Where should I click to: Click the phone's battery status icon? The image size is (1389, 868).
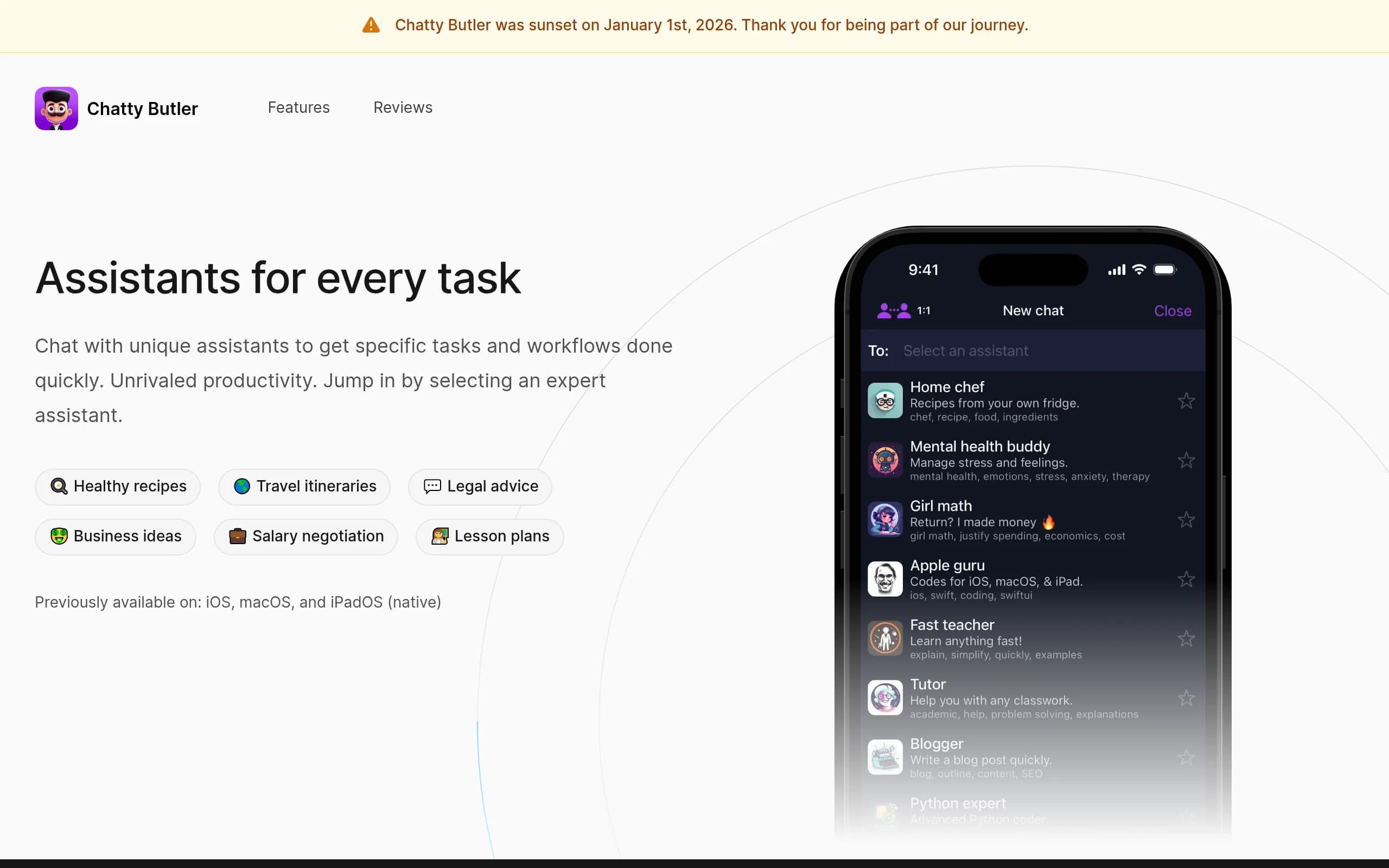click(x=1164, y=270)
